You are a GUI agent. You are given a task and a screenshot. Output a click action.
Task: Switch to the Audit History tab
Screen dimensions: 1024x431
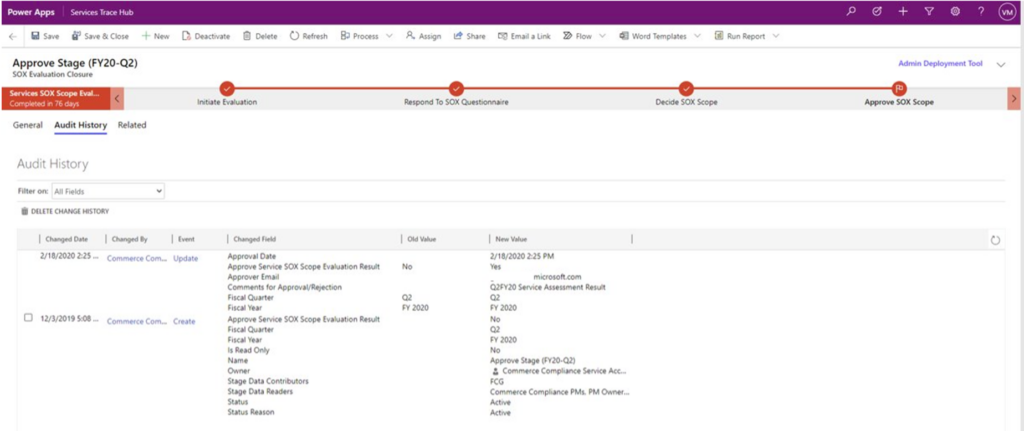[x=80, y=125]
